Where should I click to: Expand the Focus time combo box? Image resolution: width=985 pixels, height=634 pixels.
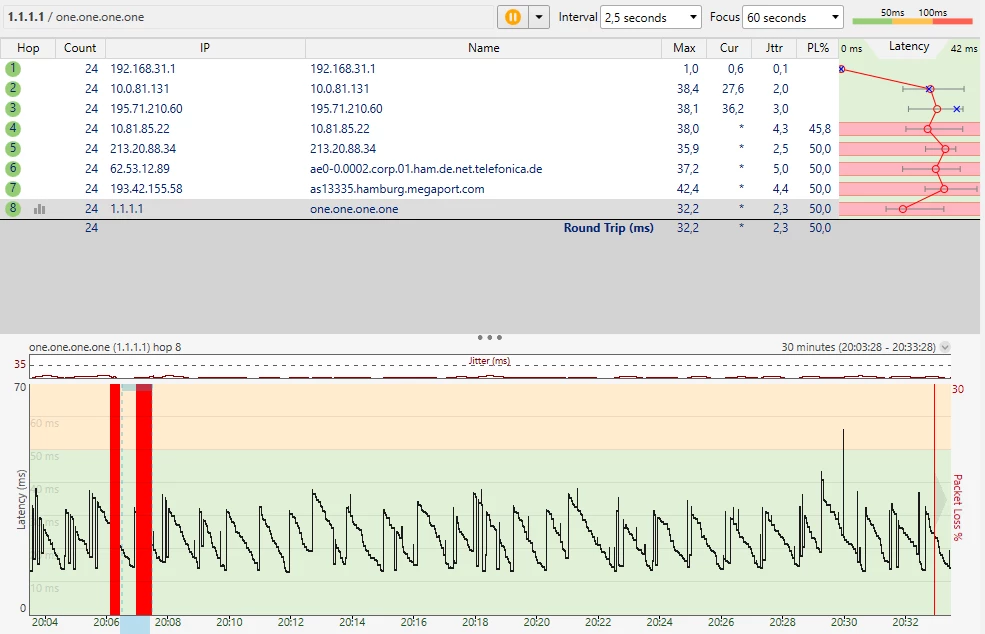(x=794, y=18)
